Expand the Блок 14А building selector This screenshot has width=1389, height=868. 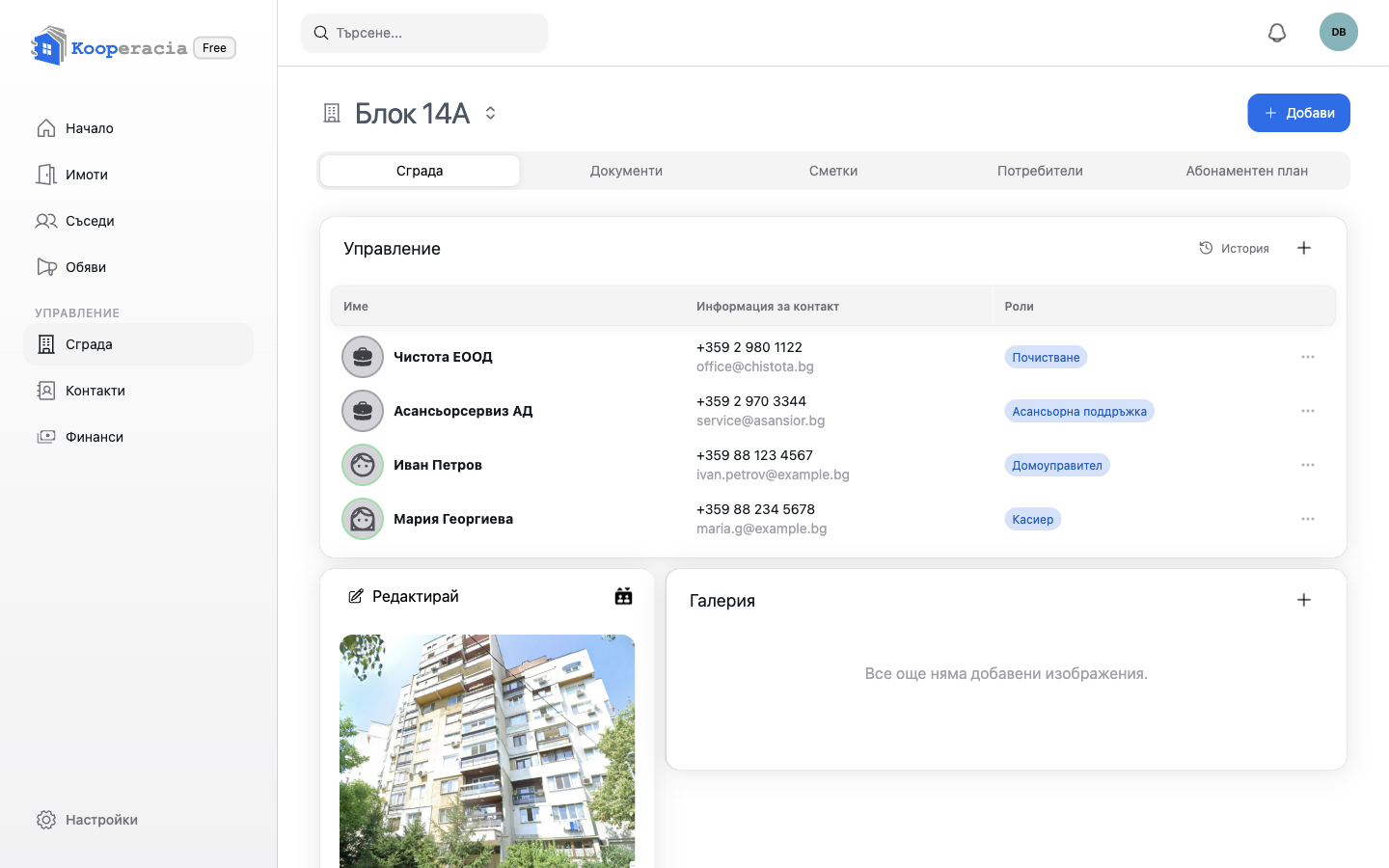[x=490, y=113]
